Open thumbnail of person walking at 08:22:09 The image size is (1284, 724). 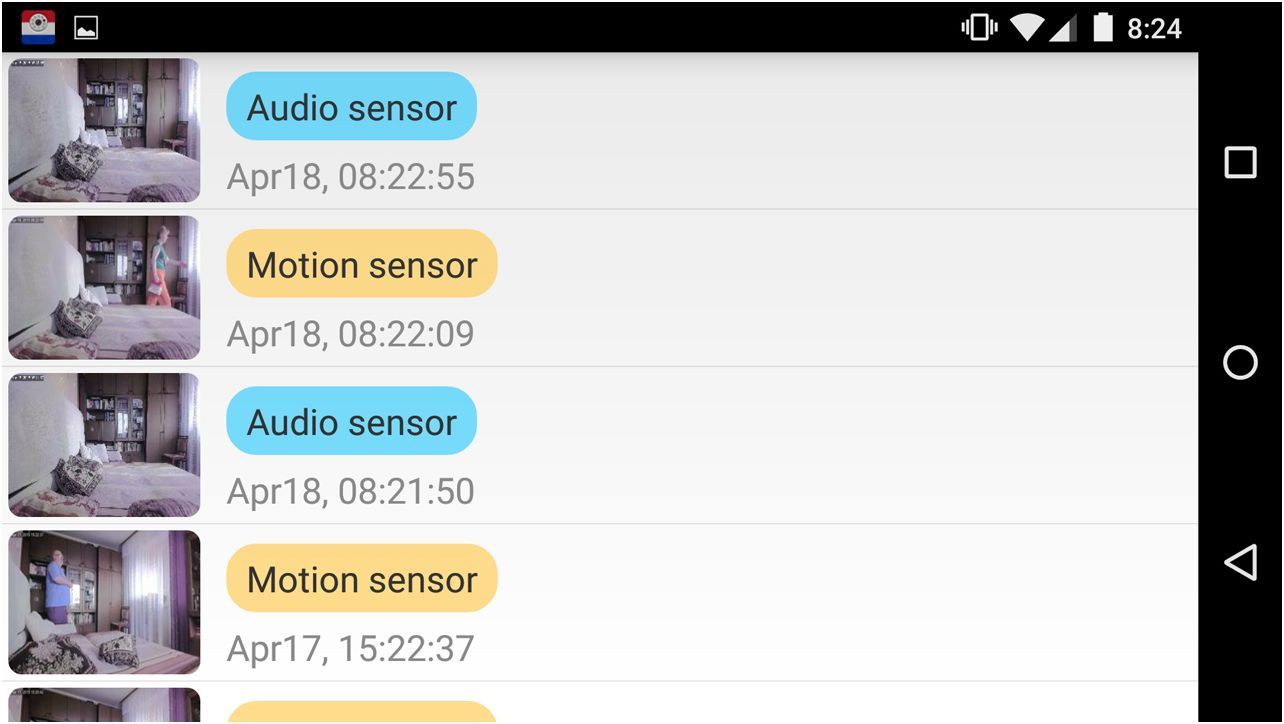pos(104,287)
